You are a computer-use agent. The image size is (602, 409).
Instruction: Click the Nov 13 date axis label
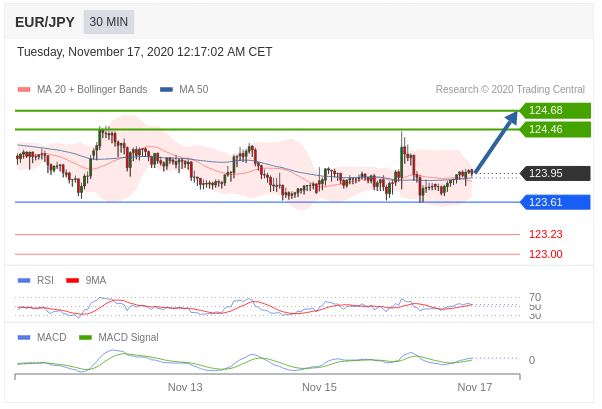pyautogui.click(x=185, y=387)
